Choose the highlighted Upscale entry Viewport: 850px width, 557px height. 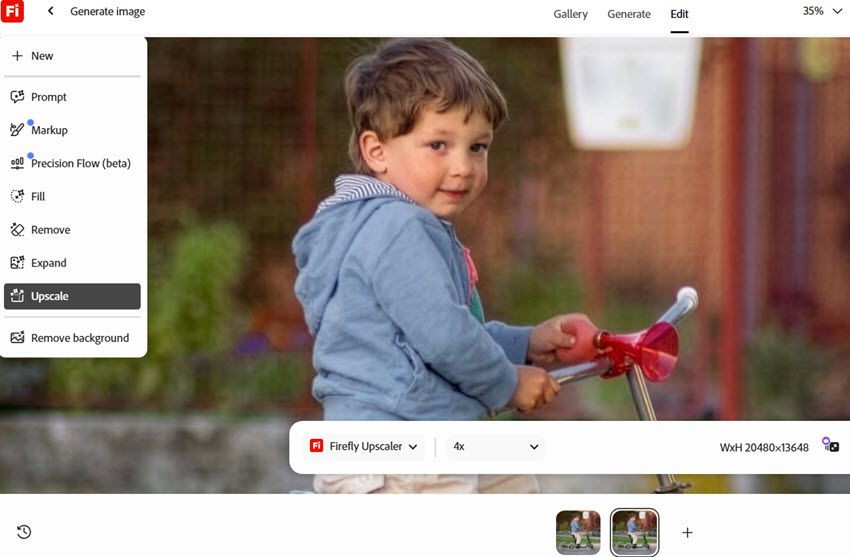click(x=72, y=296)
